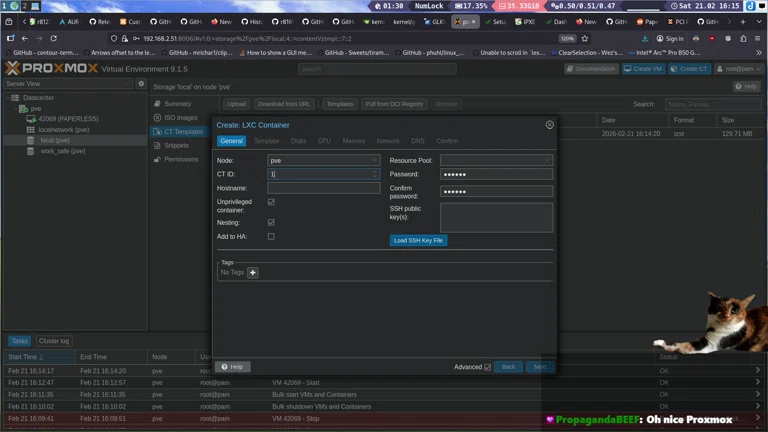Close the Create LXC Container dialog
The height and width of the screenshot is (432, 768).
pos(549,125)
